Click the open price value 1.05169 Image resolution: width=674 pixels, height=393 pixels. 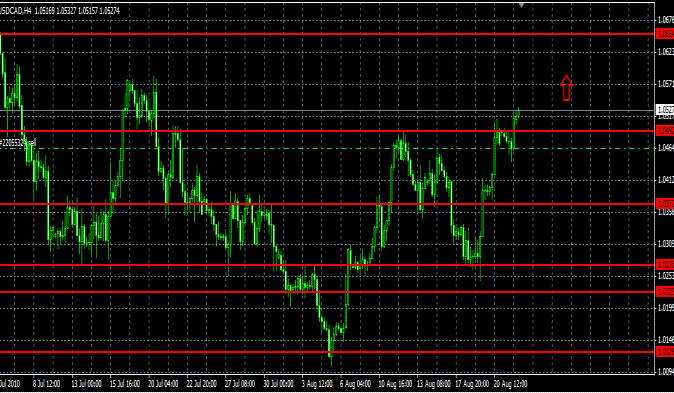[x=45, y=11]
